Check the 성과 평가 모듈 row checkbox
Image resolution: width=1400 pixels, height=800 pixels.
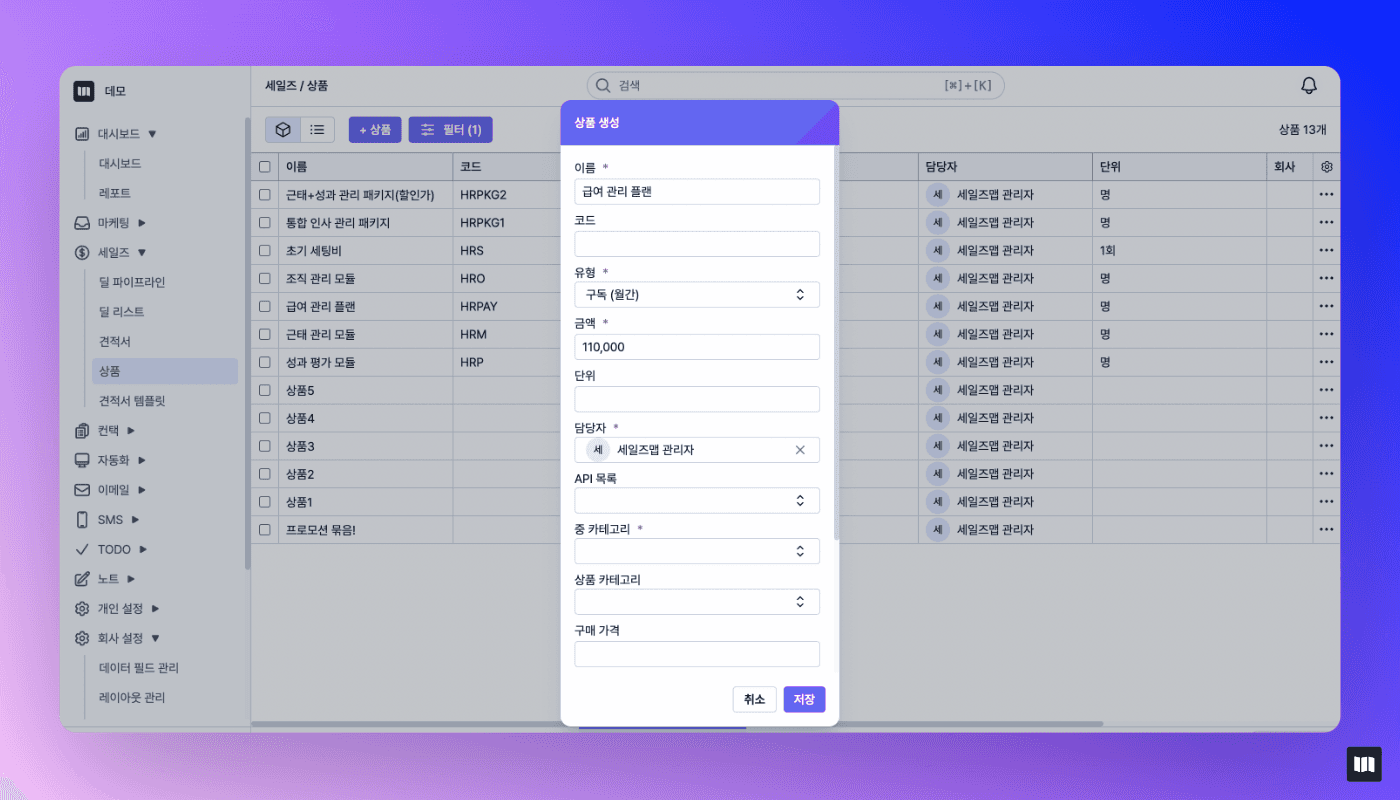click(x=265, y=362)
